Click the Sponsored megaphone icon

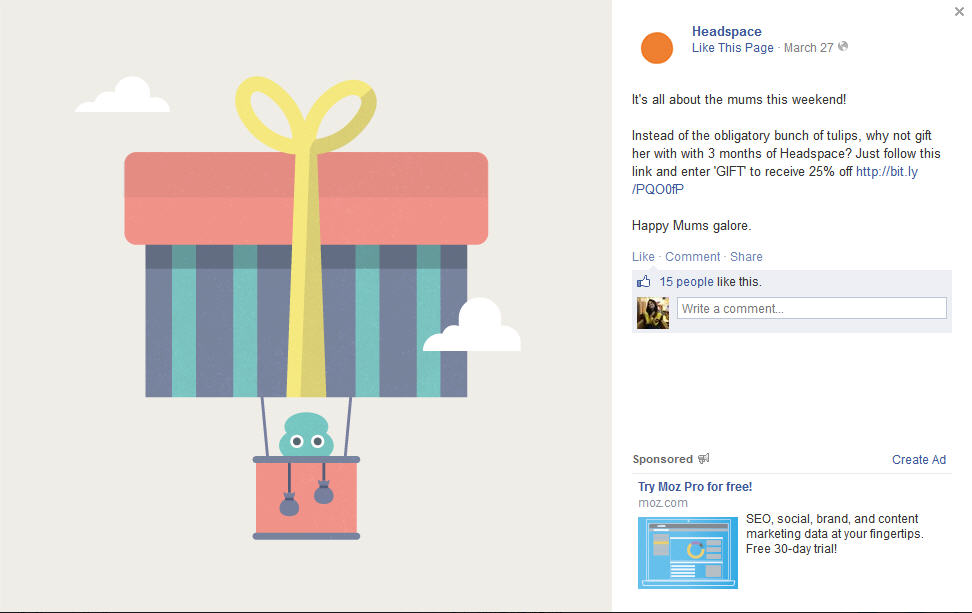point(704,459)
